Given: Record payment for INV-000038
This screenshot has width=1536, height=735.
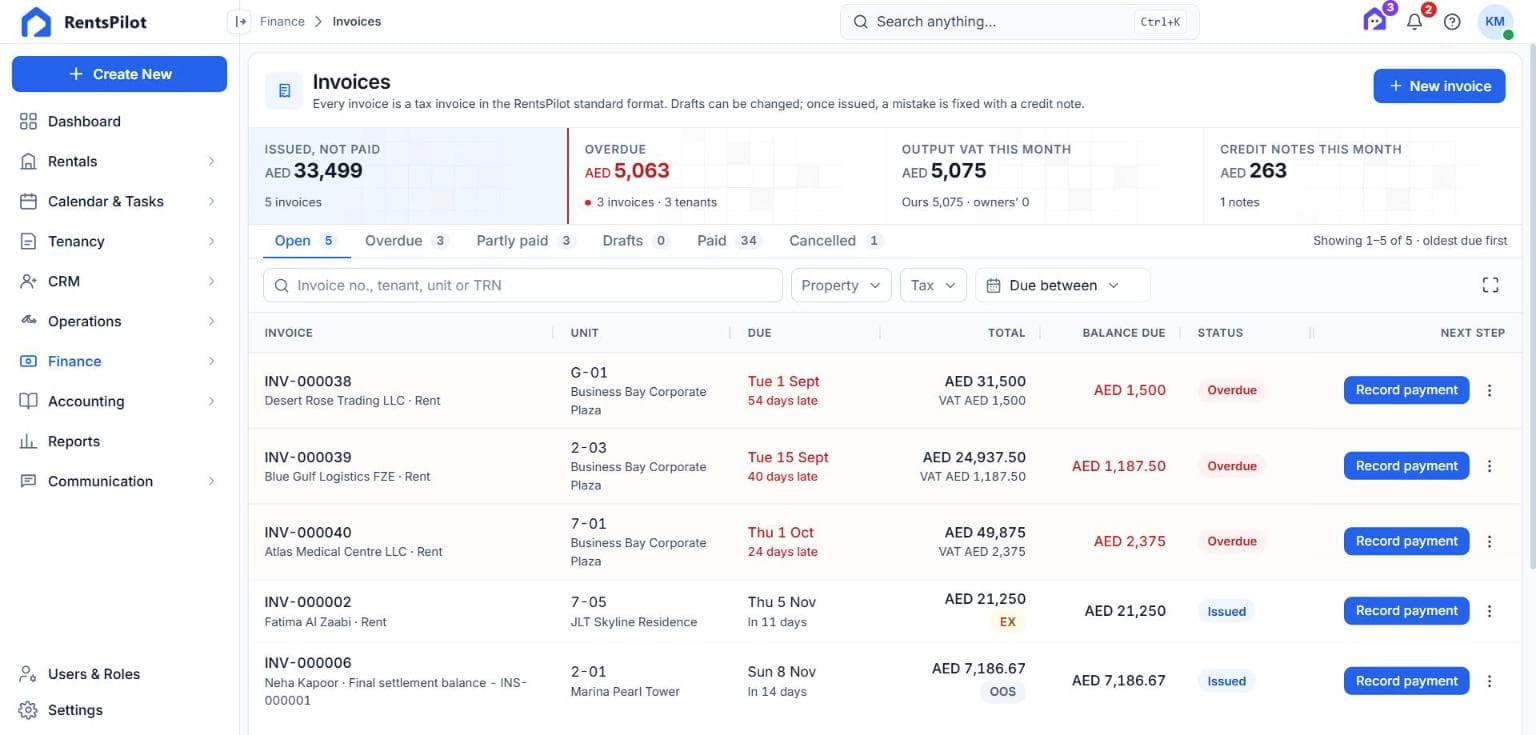Looking at the screenshot, I should [1406, 390].
